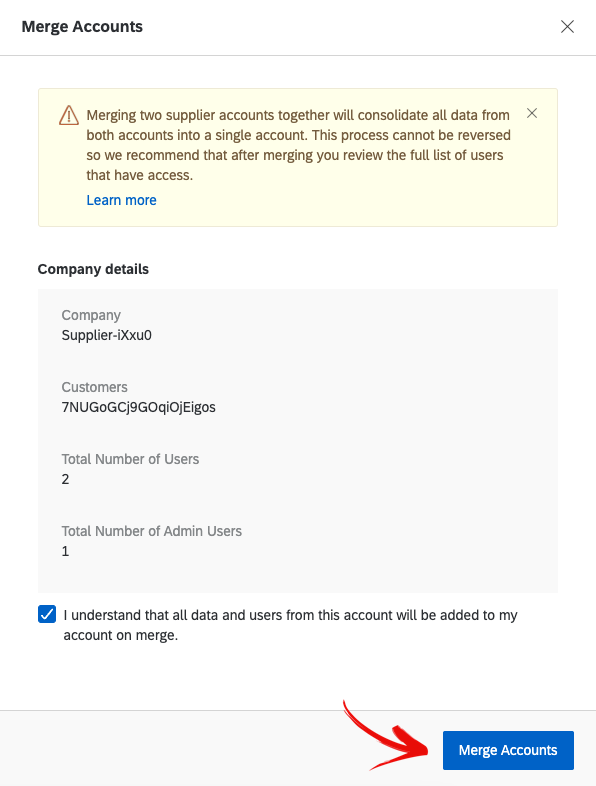Click the Merge Accounts dialog title
596x786 pixels.
point(82,27)
